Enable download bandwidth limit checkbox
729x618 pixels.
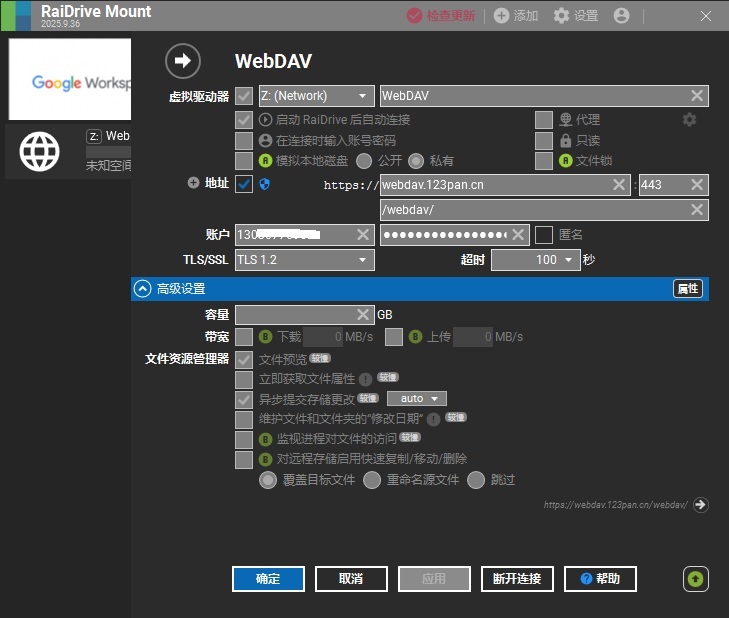pos(244,337)
